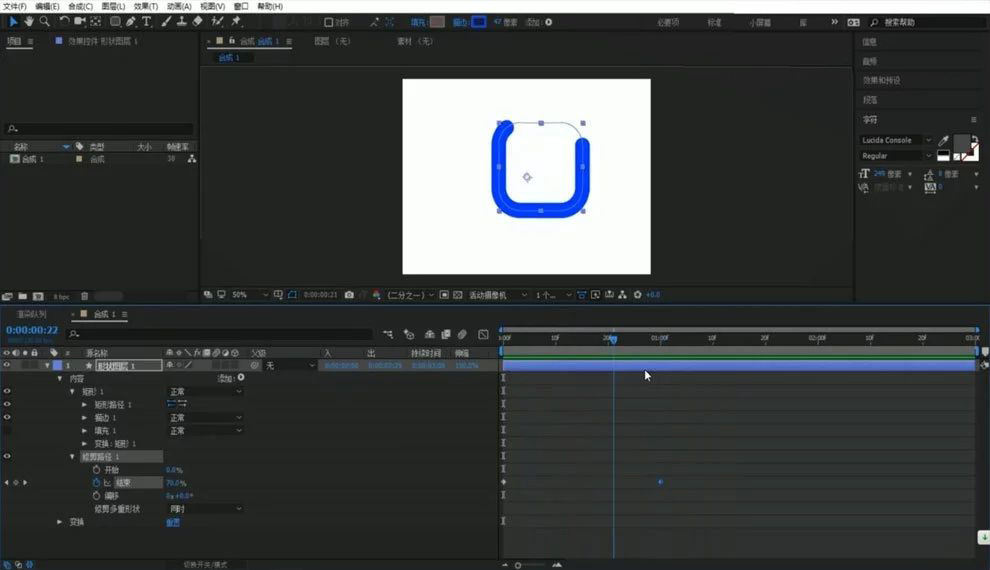Take a snapshot with the camera icon
990x570 pixels.
pos(349,295)
